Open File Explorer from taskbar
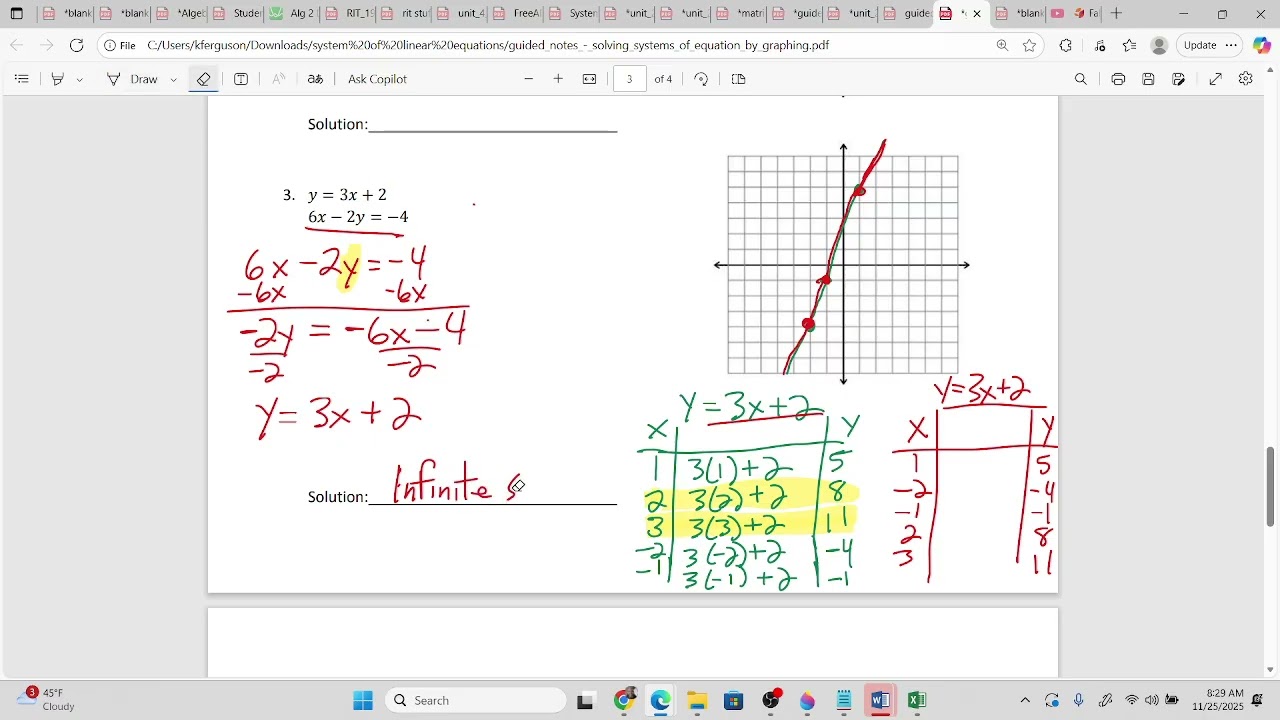The image size is (1280, 720). pos(697,701)
